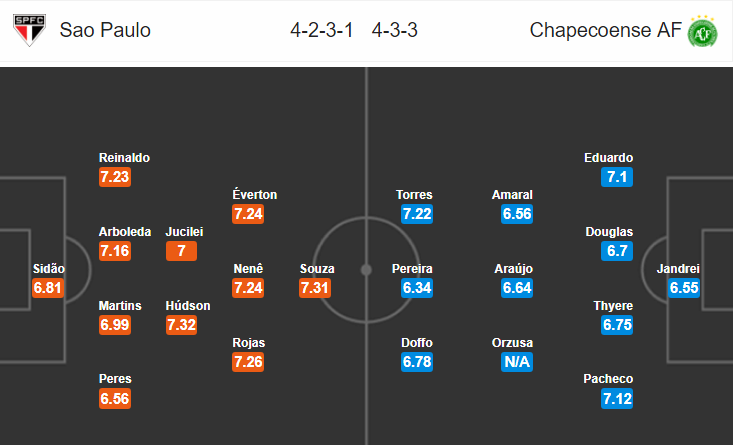Open player Pacheco's name label
Screen dimensions: 733x445
pos(609,379)
